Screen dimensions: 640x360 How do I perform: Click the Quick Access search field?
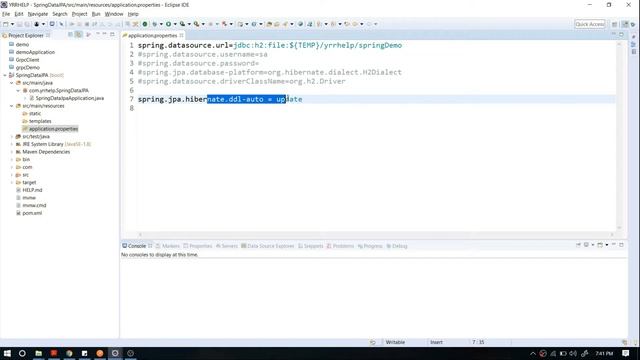590,24
